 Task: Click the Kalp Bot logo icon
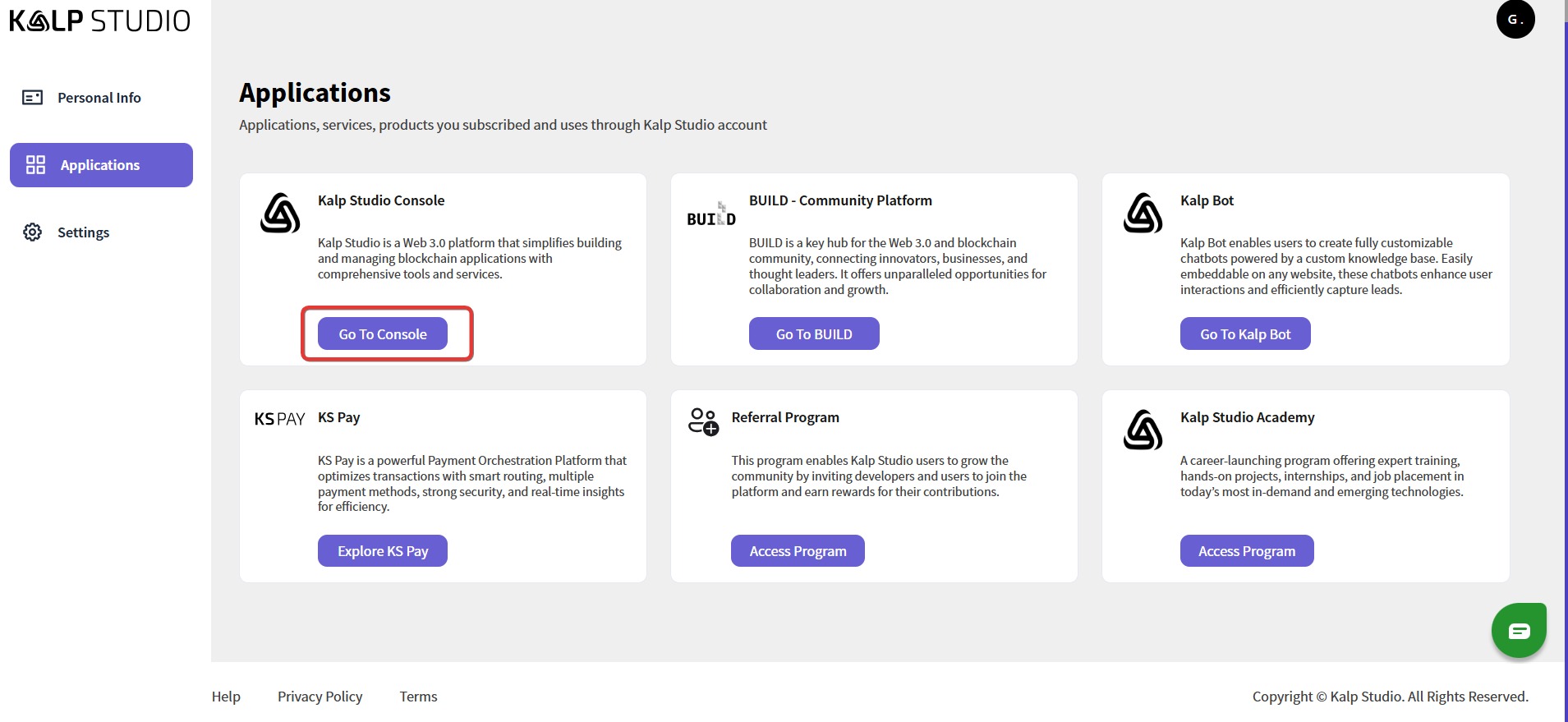pyautogui.click(x=1143, y=214)
